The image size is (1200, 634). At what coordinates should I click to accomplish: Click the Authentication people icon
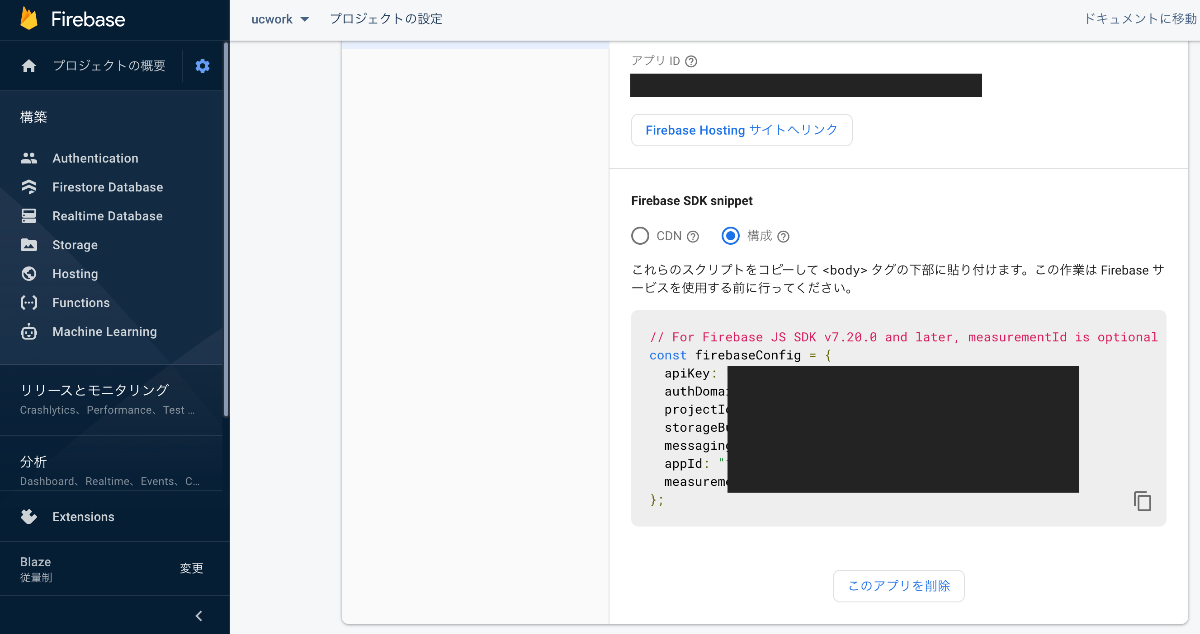point(29,158)
